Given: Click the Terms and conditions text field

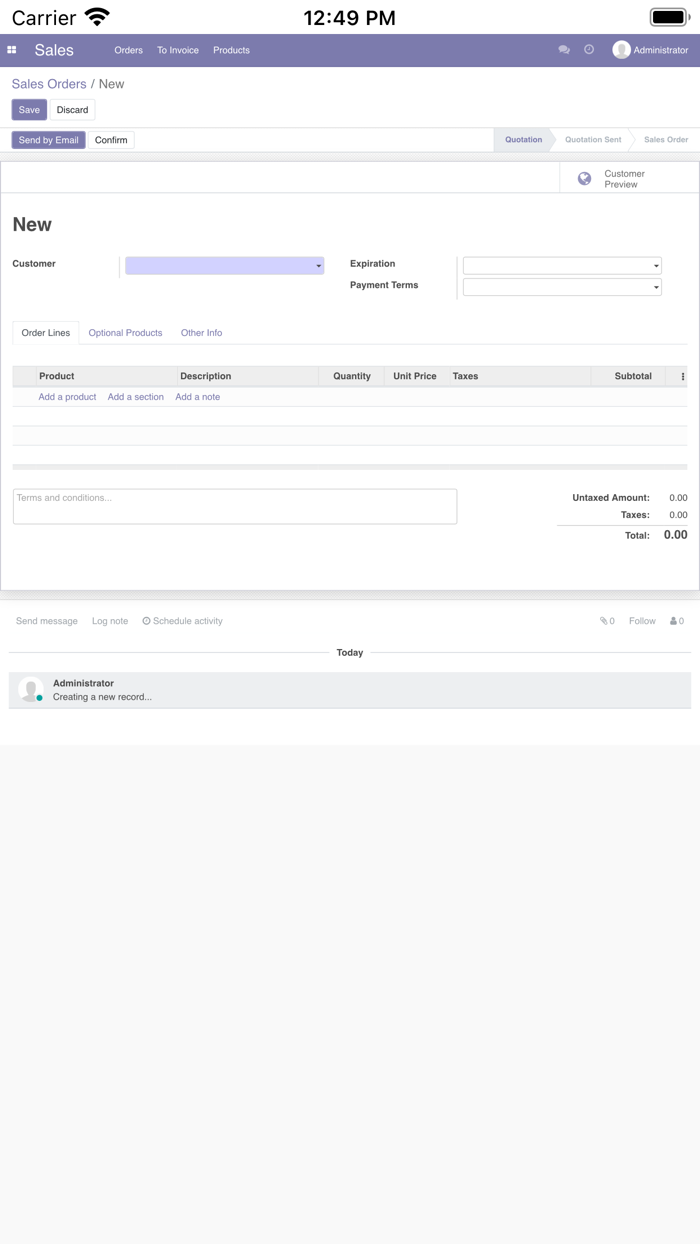Looking at the screenshot, I should (235, 506).
